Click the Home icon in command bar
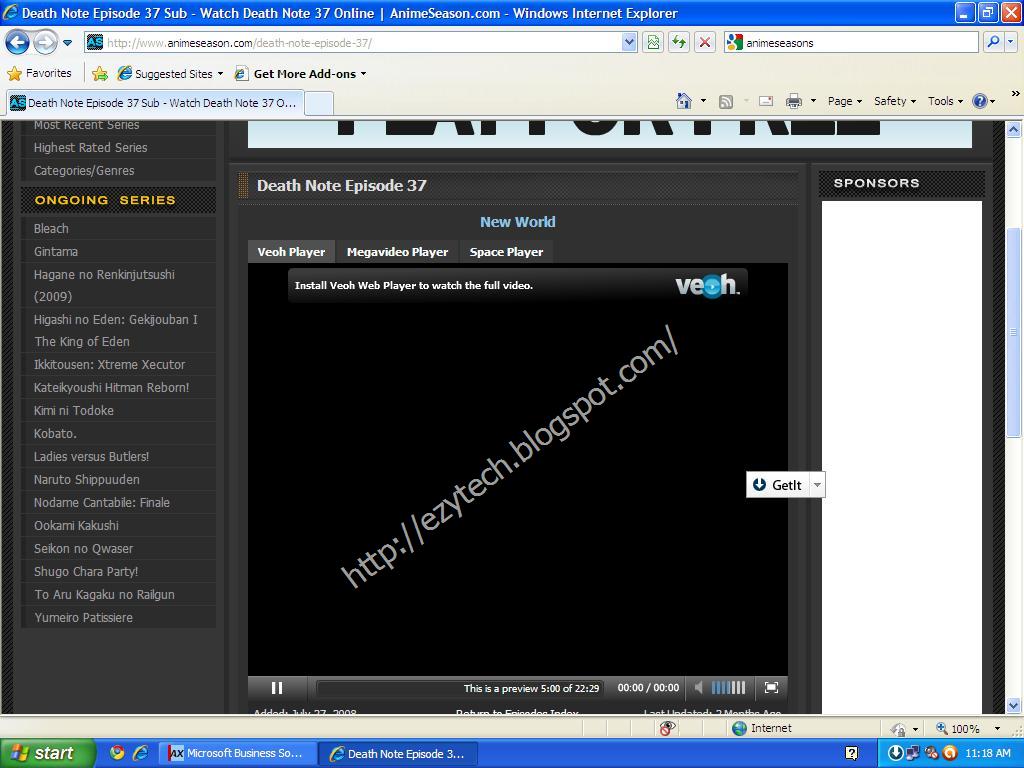1024x768 pixels. [x=684, y=101]
